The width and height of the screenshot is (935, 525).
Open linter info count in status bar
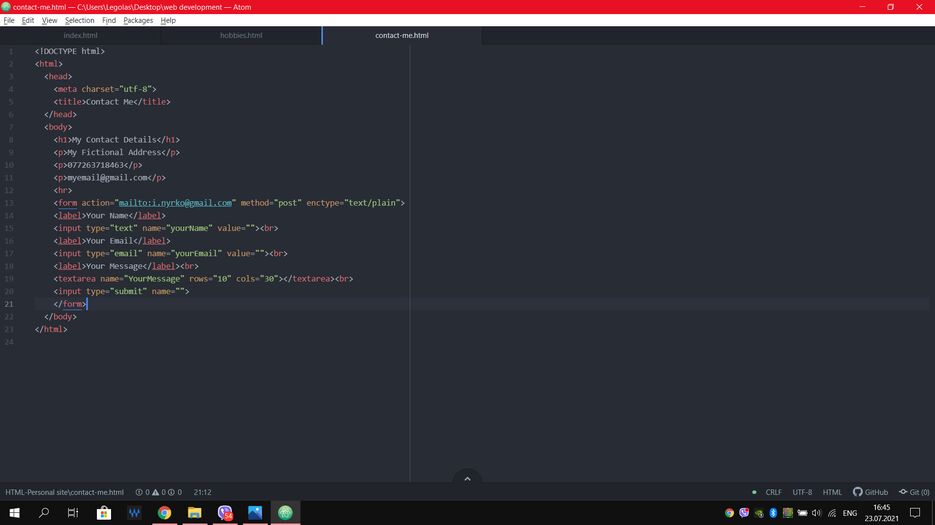[175, 492]
